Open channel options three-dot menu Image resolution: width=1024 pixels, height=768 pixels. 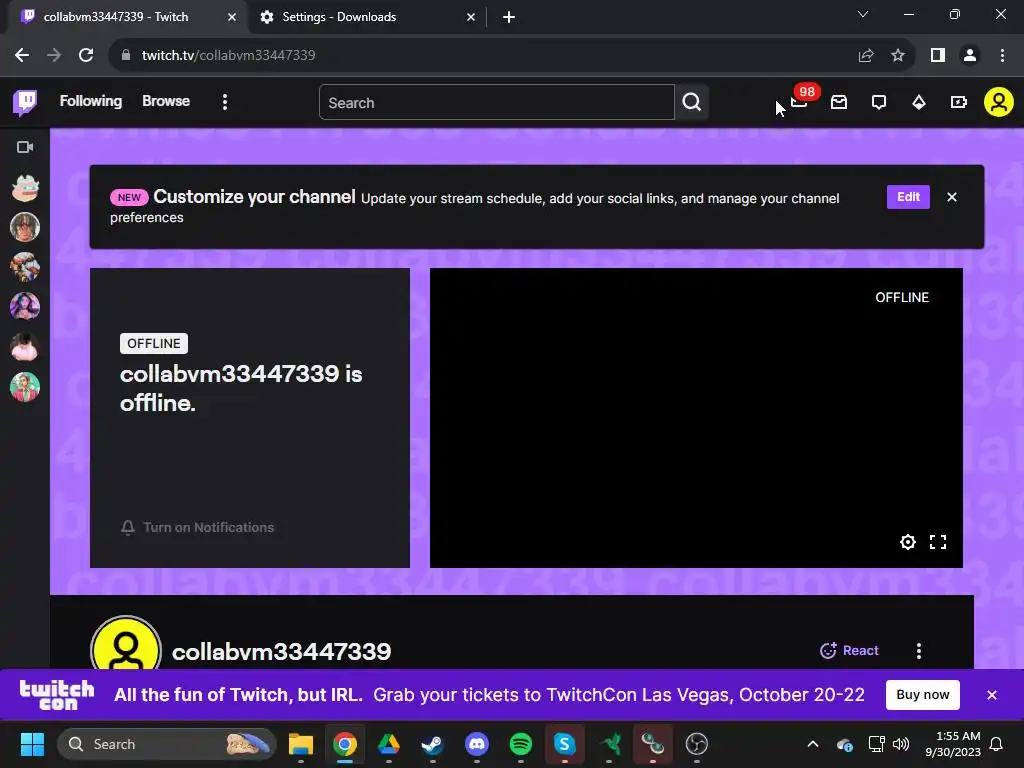[918, 650]
